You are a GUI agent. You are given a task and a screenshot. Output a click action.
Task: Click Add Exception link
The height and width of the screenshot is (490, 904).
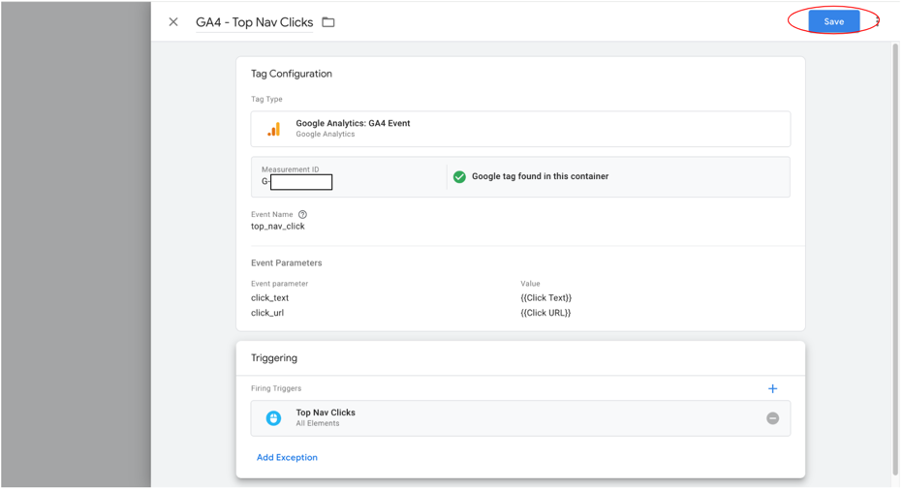[287, 457]
